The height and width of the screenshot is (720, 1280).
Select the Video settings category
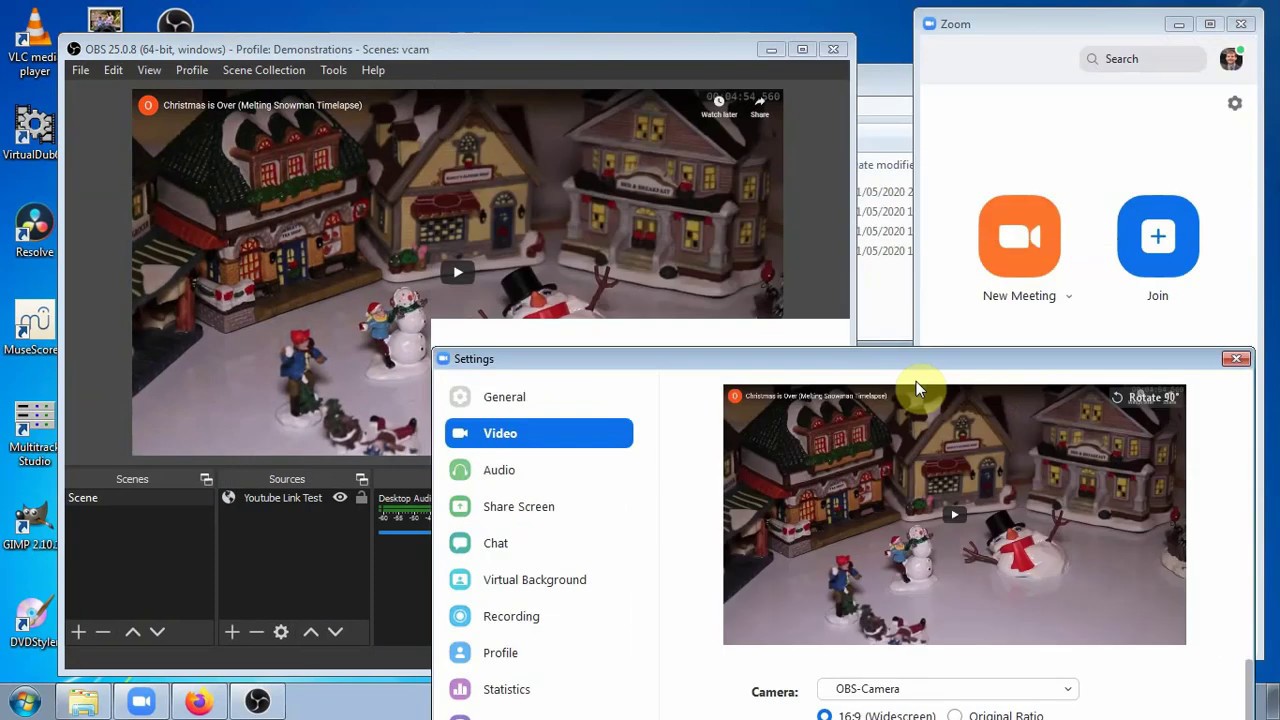click(539, 433)
